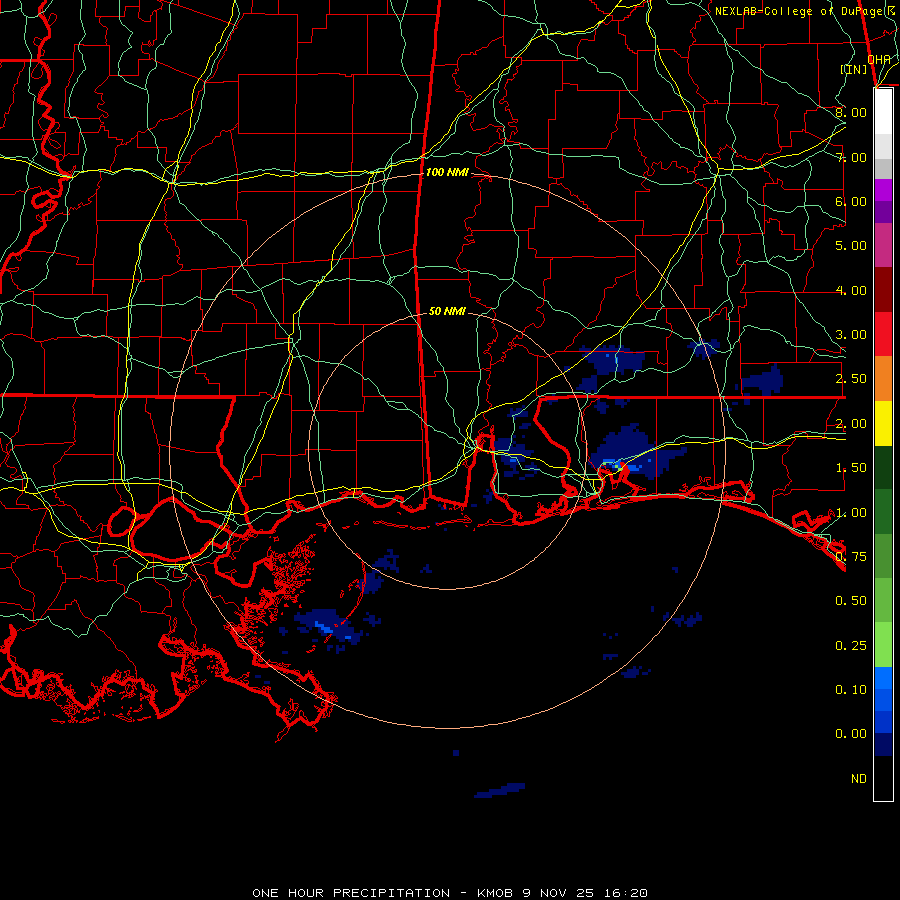Select the 5.00 legend value
This screenshot has width=900, height=900.
pyautogui.click(x=851, y=246)
